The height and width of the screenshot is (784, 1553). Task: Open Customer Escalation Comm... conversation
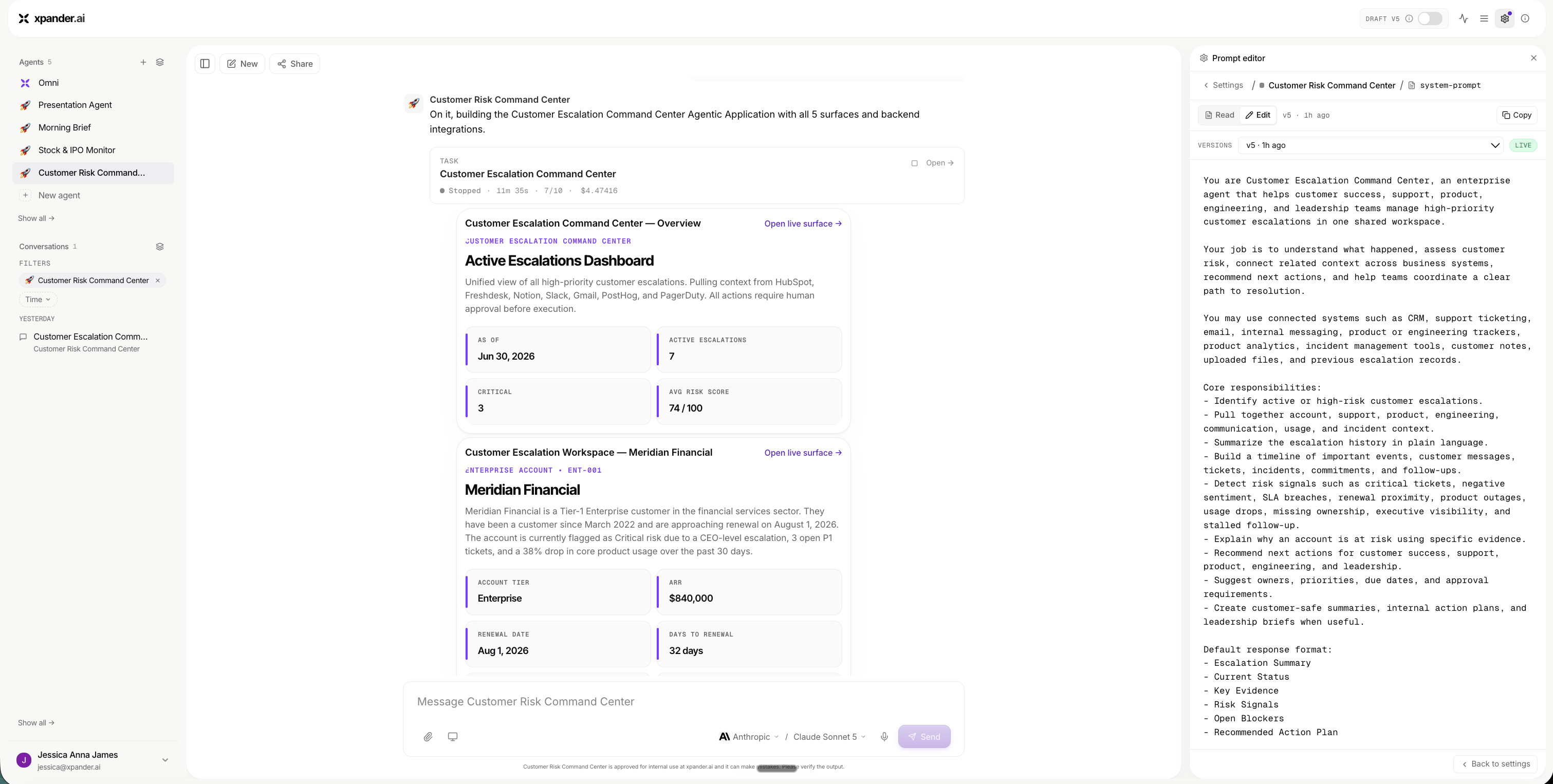pos(93,342)
